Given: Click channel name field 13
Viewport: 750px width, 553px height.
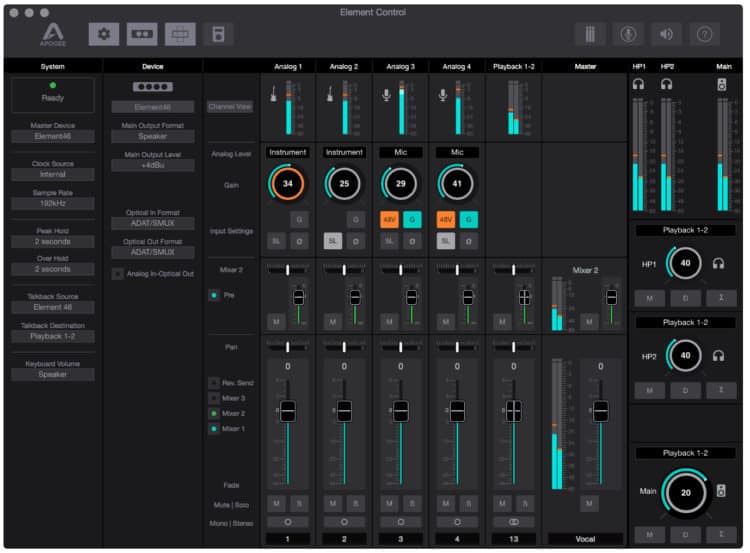Looking at the screenshot, I should pos(514,539).
